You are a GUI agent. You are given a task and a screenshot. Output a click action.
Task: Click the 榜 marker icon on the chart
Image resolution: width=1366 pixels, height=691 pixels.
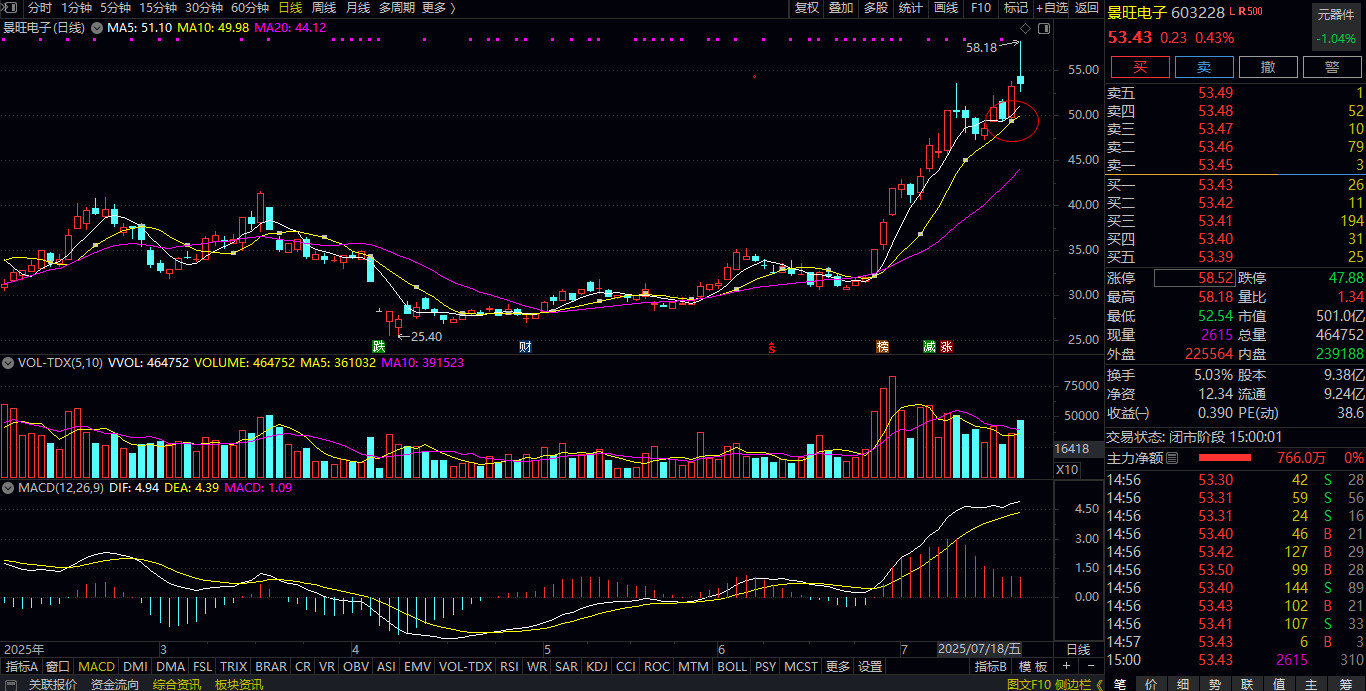pyautogui.click(x=883, y=347)
